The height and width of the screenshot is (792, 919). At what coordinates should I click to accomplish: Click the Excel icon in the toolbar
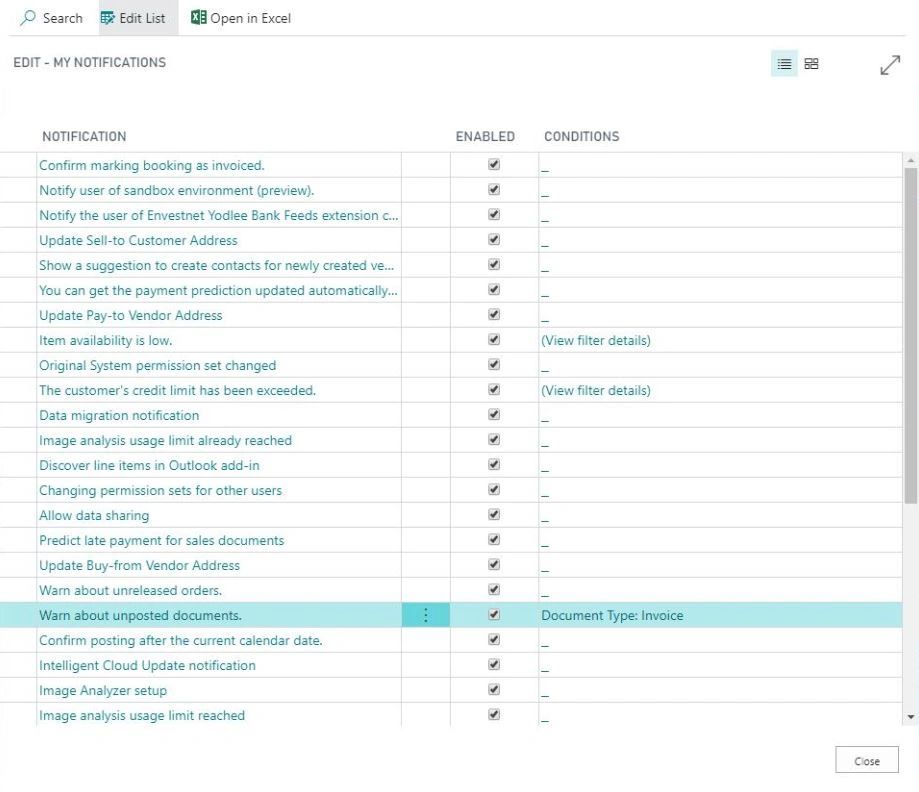click(199, 18)
